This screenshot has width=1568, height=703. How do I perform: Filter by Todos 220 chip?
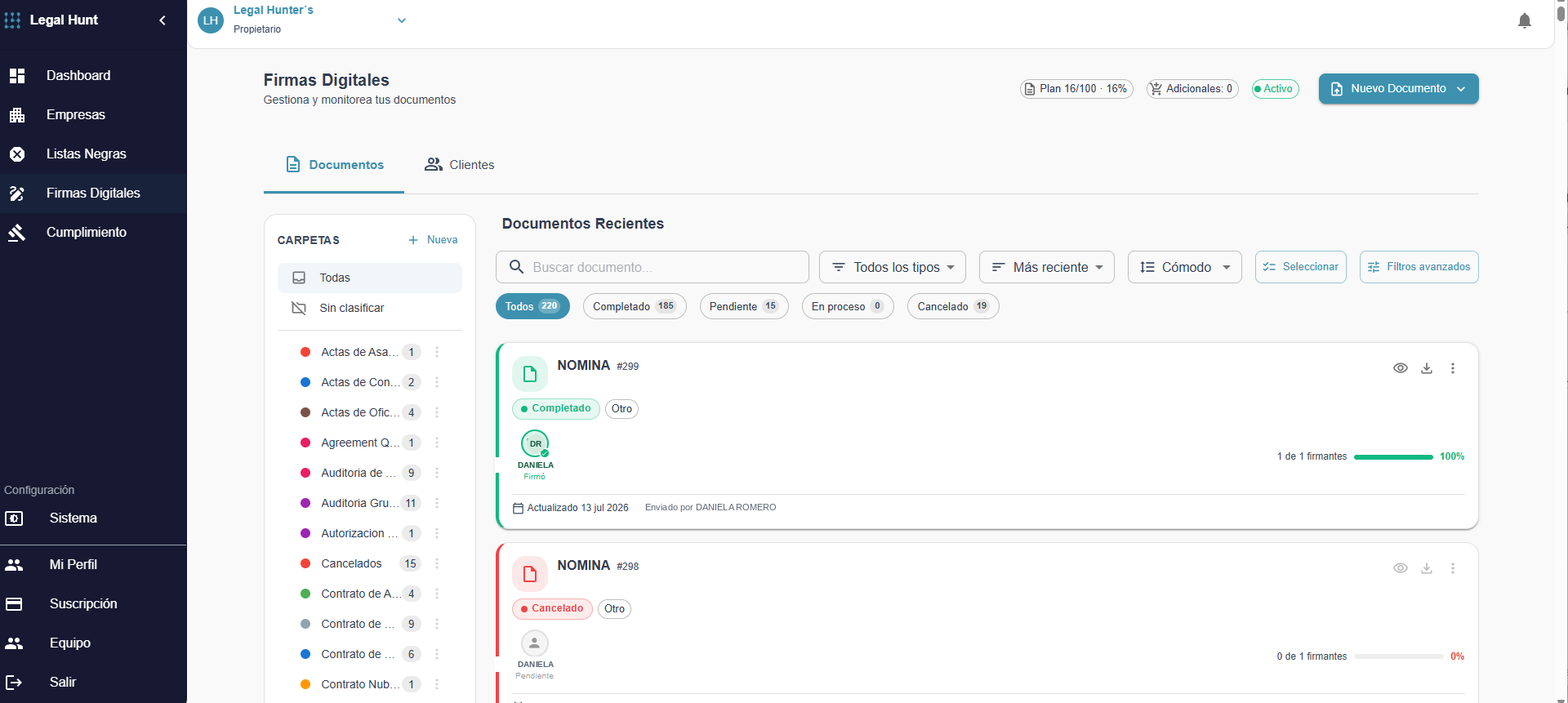[532, 306]
